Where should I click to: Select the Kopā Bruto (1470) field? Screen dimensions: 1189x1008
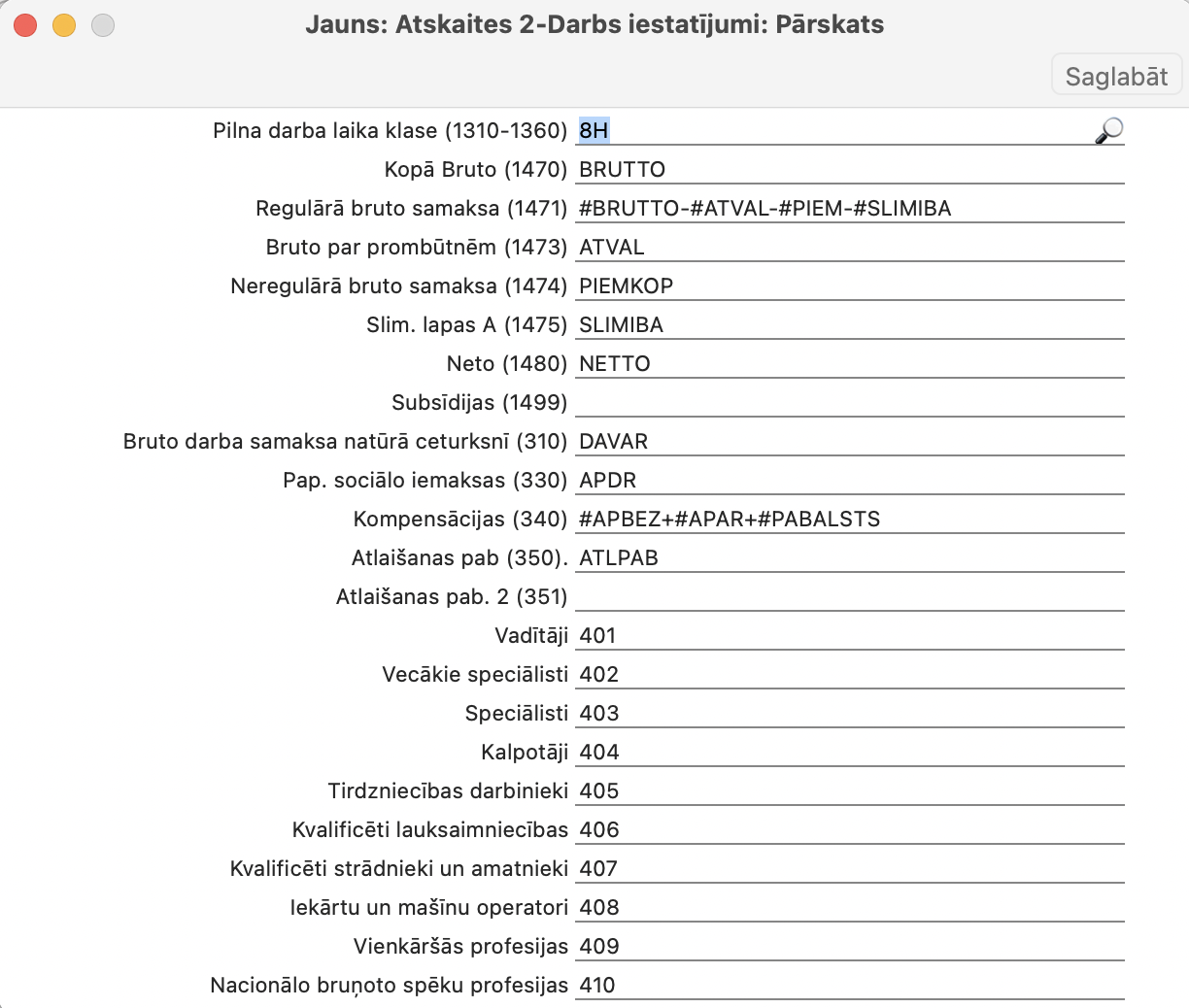coord(849,169)
